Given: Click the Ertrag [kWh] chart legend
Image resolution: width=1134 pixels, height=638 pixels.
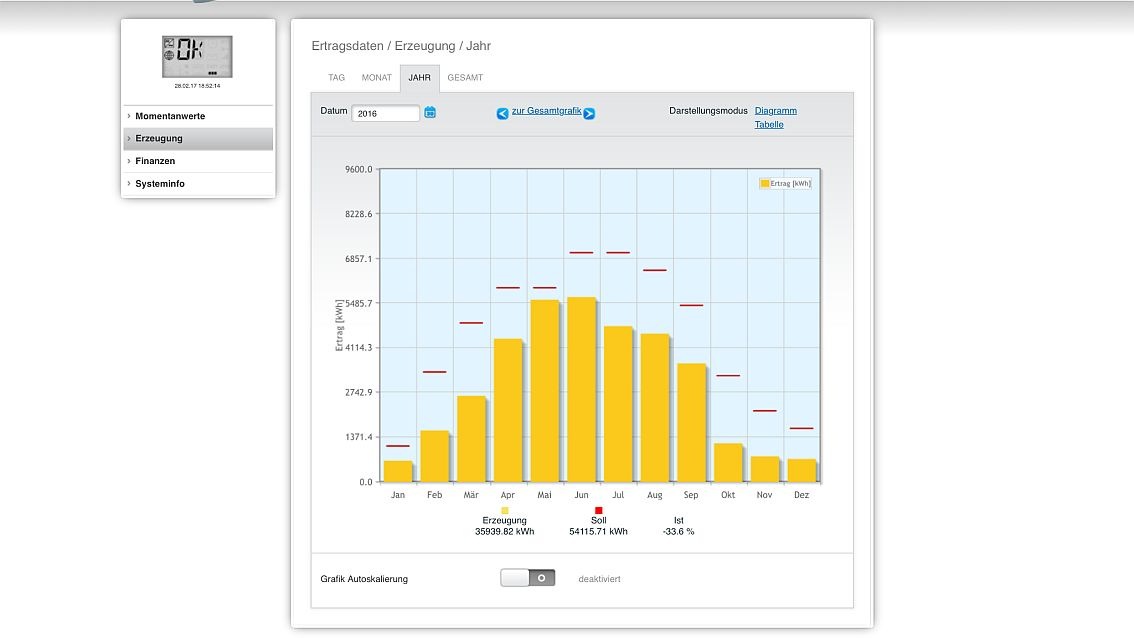Looking at the screenshot, I should tap(785, 184).
